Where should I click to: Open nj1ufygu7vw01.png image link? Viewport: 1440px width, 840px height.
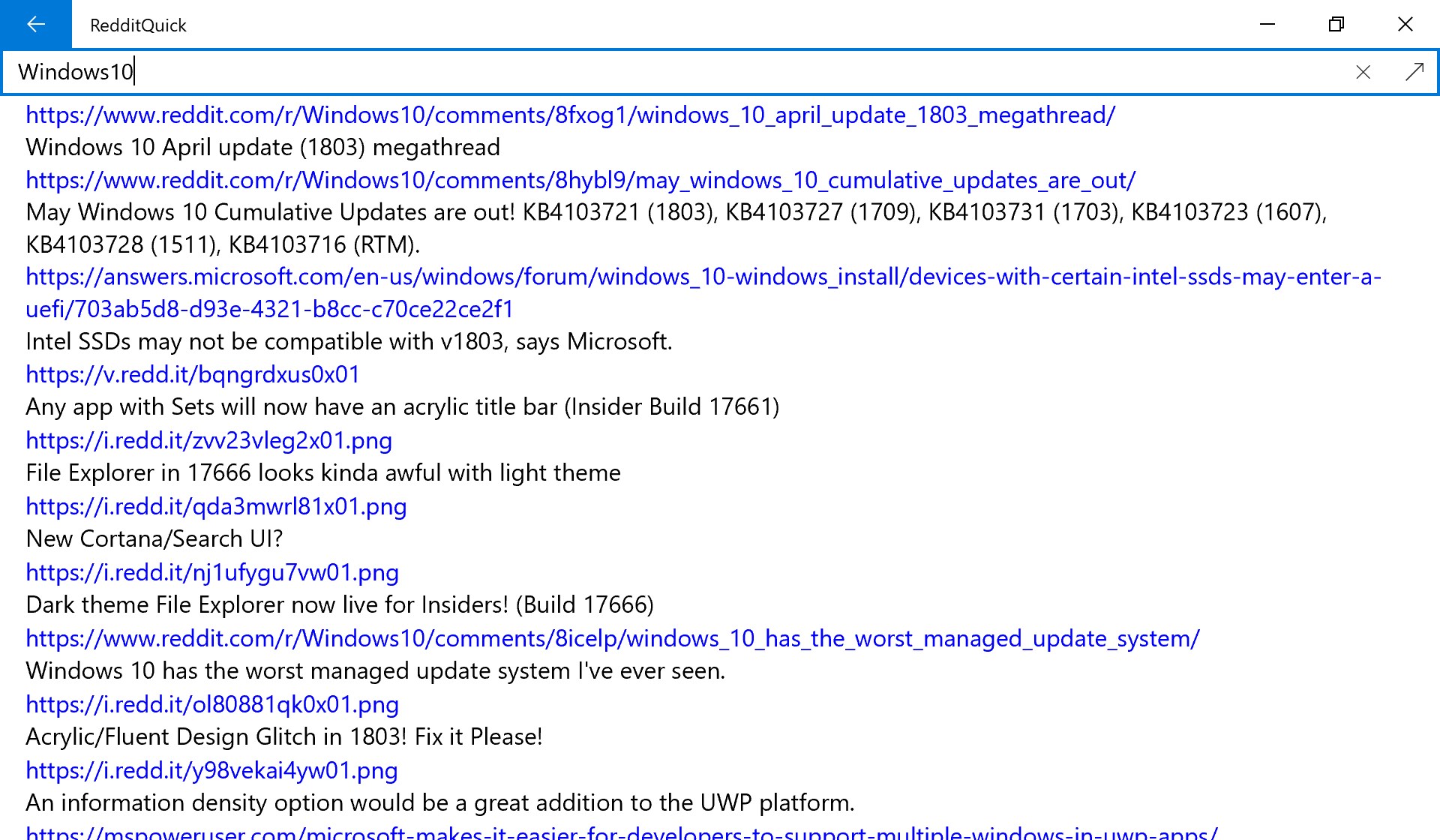[x=212, y=572]
